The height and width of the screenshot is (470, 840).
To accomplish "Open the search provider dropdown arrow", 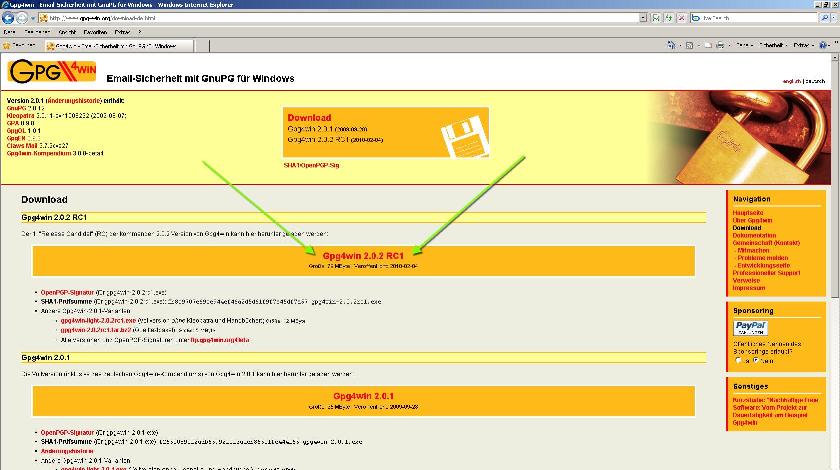I will click(x=835, y=18).
